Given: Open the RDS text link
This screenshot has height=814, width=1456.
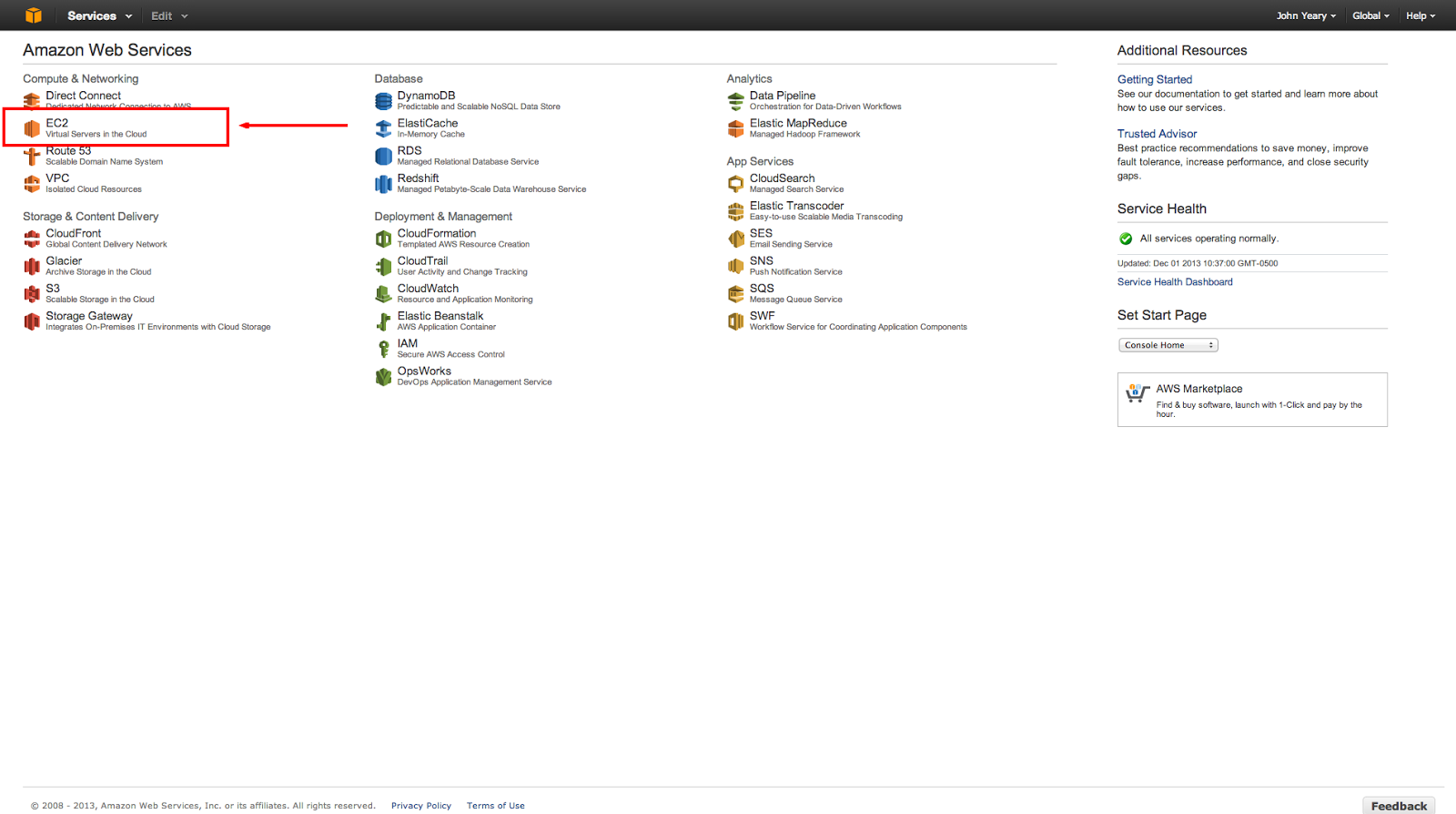Looking at the screenshot, I should [x=409, y=151].
